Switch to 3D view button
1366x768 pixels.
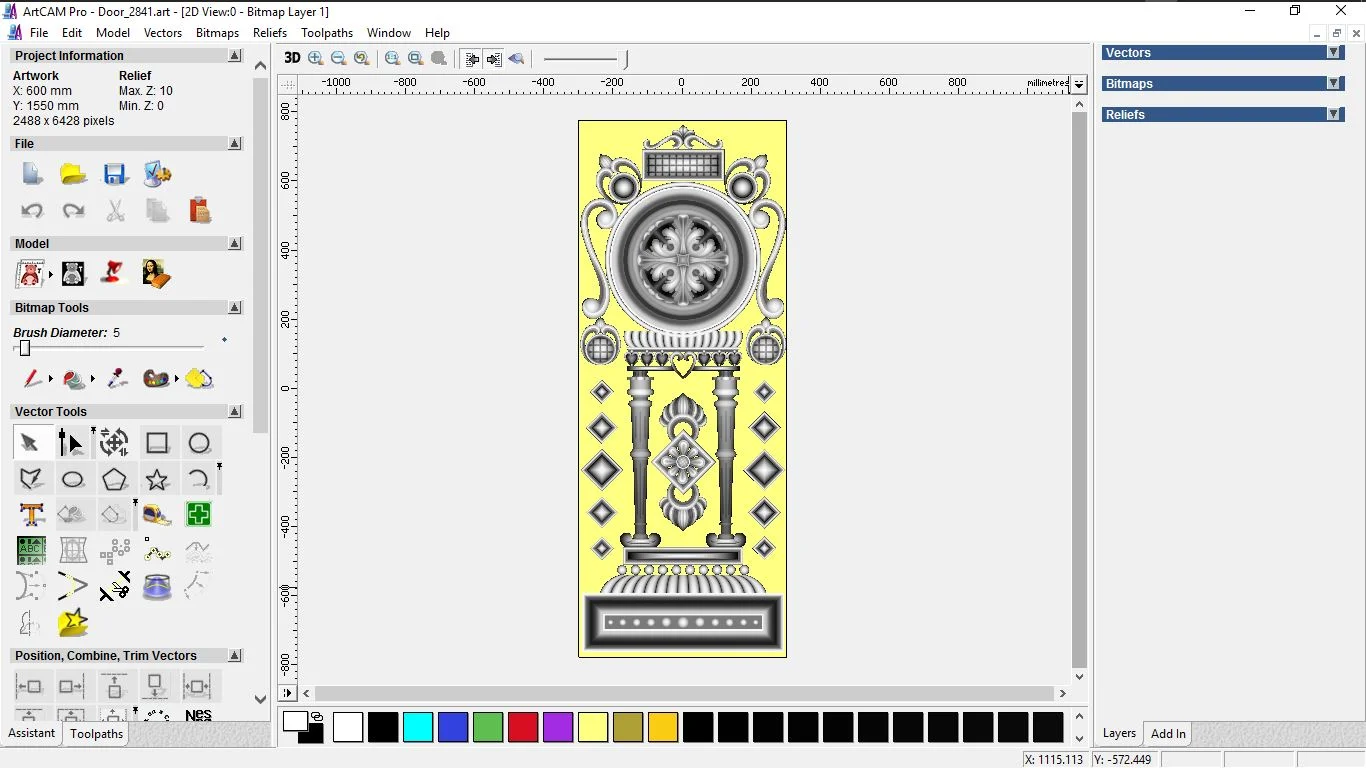click(292, 59)
